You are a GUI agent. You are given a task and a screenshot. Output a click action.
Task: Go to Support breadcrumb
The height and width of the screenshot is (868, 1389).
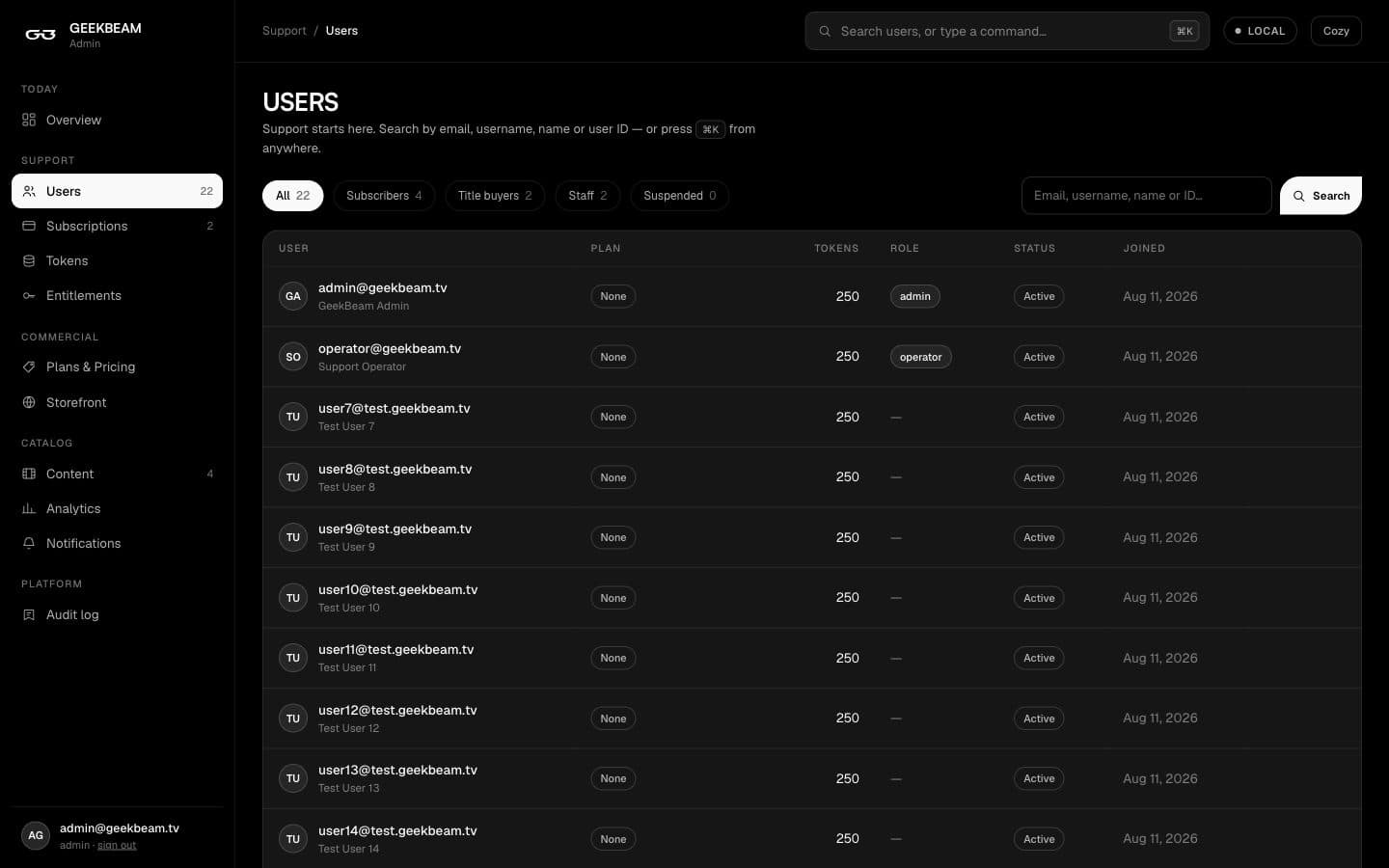click(x=285, y=31)
